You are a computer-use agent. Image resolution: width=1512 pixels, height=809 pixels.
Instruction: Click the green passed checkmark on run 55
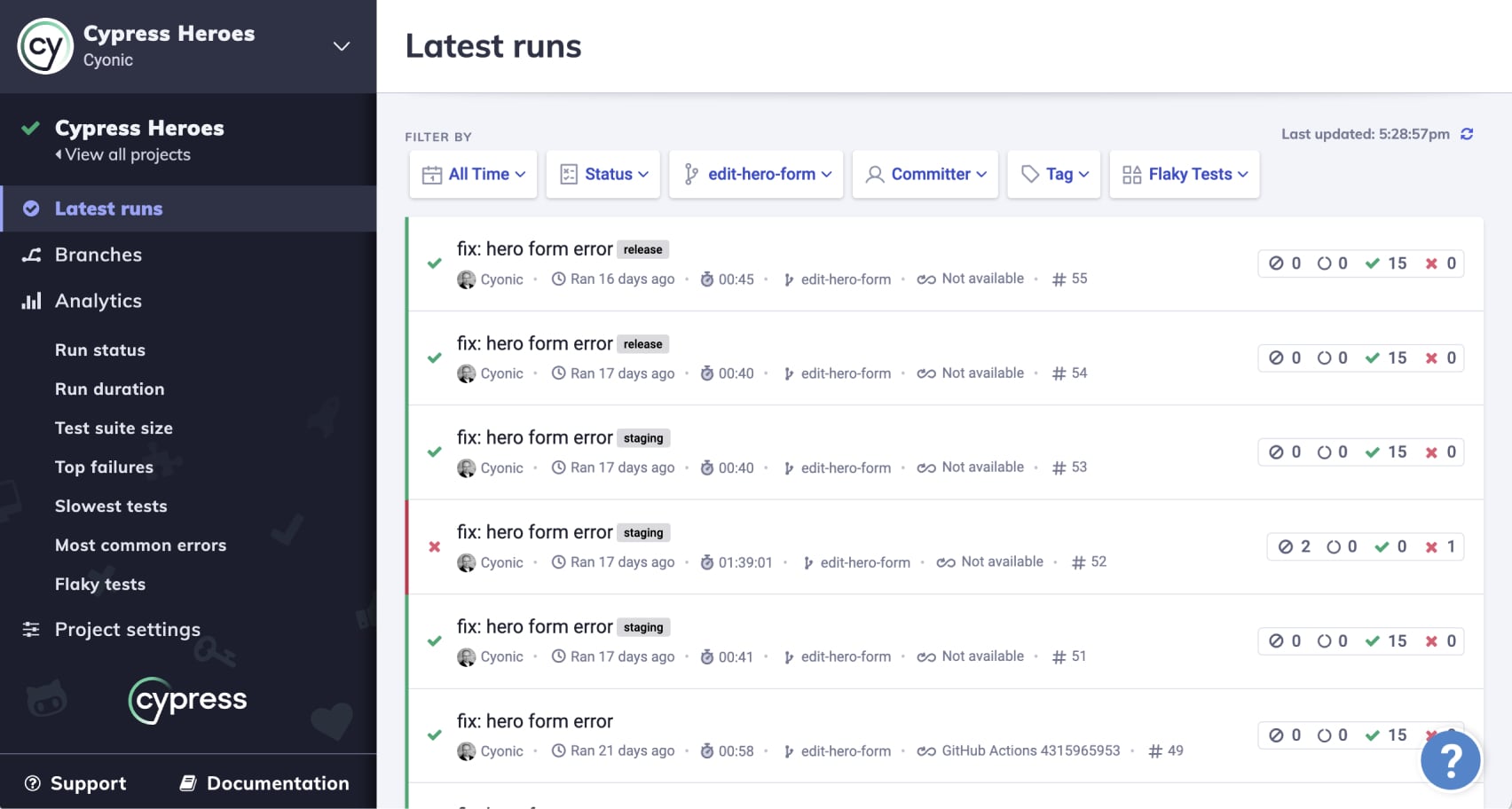click(x=435, y=263)
